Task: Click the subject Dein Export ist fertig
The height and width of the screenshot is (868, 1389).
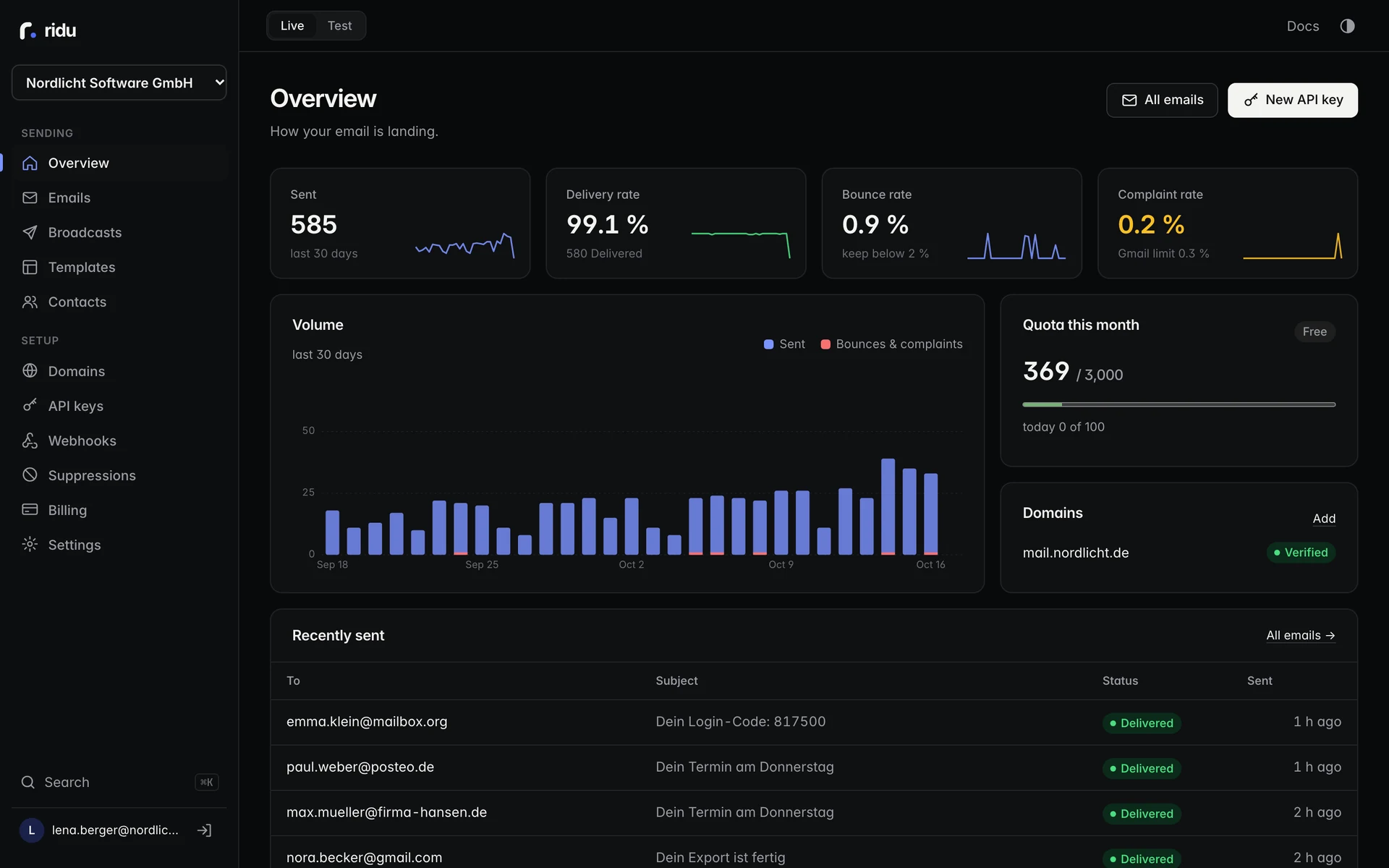Action: click(720, 858)
